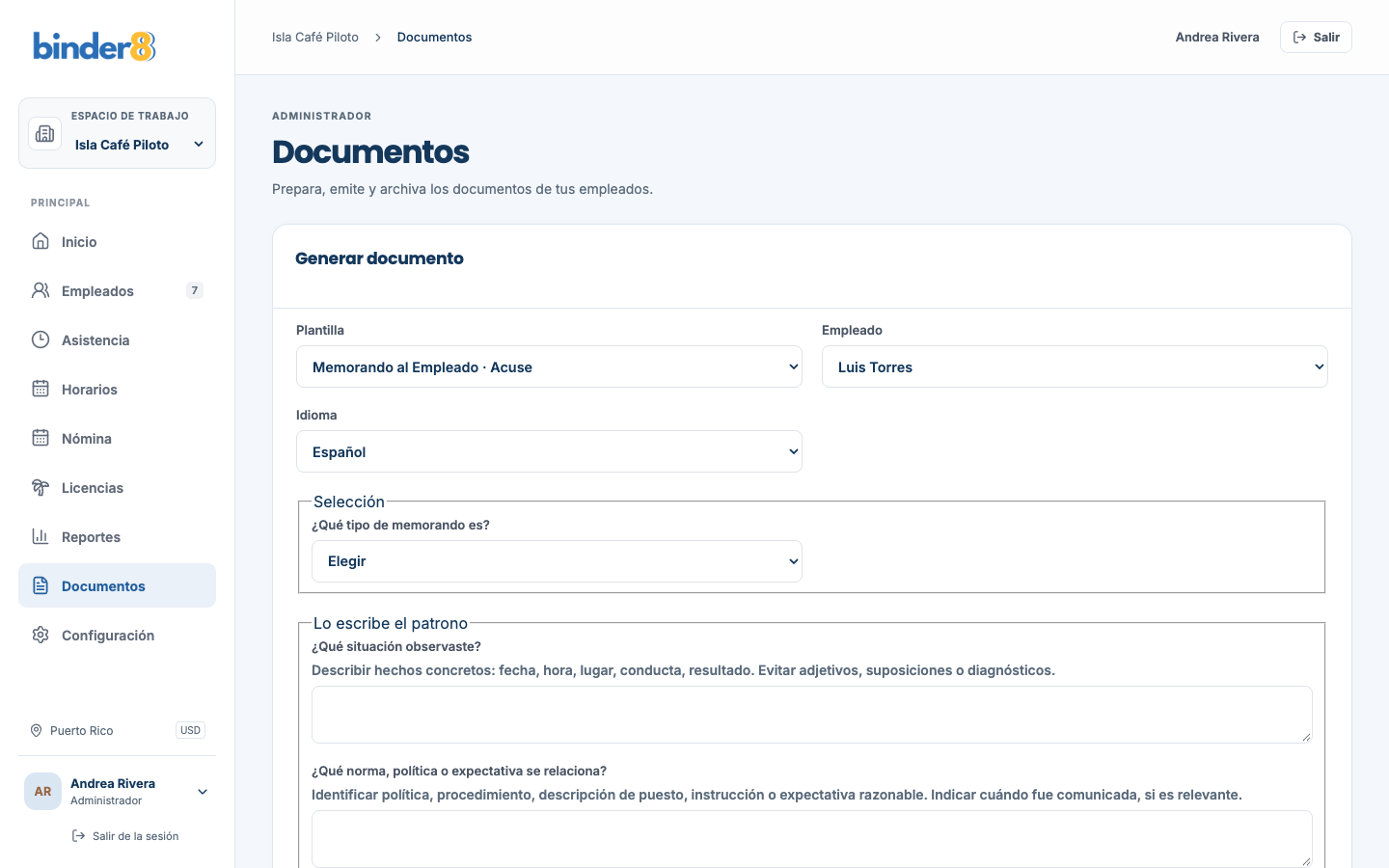
Task: Click Salir de la sesión link
Action: (125, 836)
